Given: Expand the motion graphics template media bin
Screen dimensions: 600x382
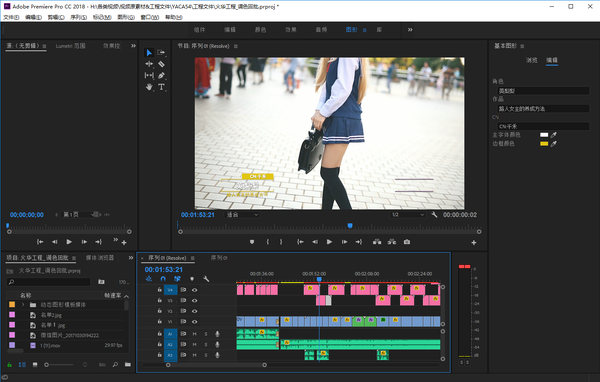Looking at the screenshot, I should point(23,305).
